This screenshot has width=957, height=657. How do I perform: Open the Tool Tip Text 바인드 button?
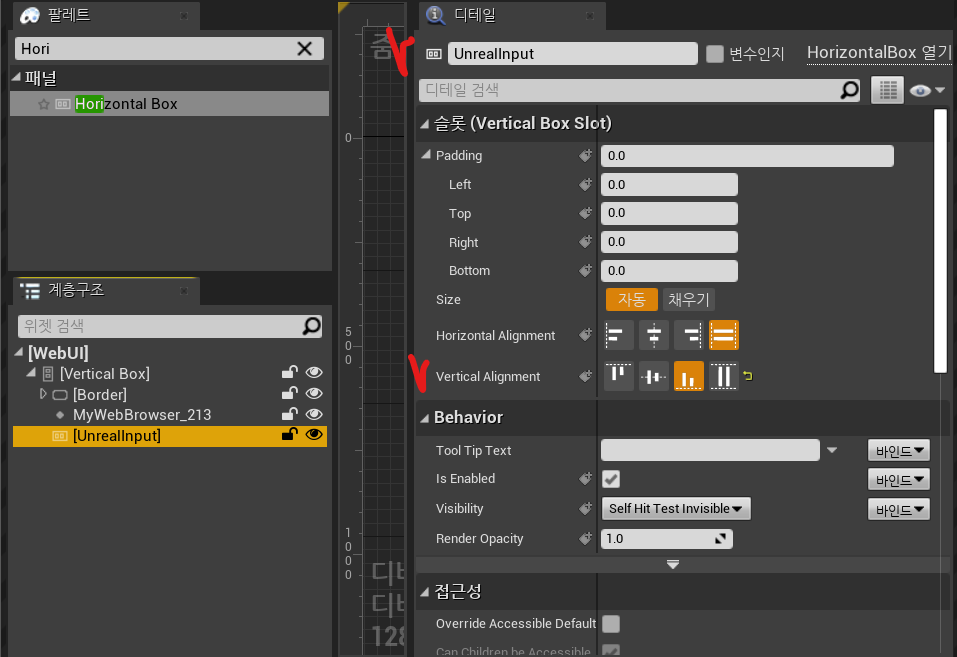[x=898, y=450]
